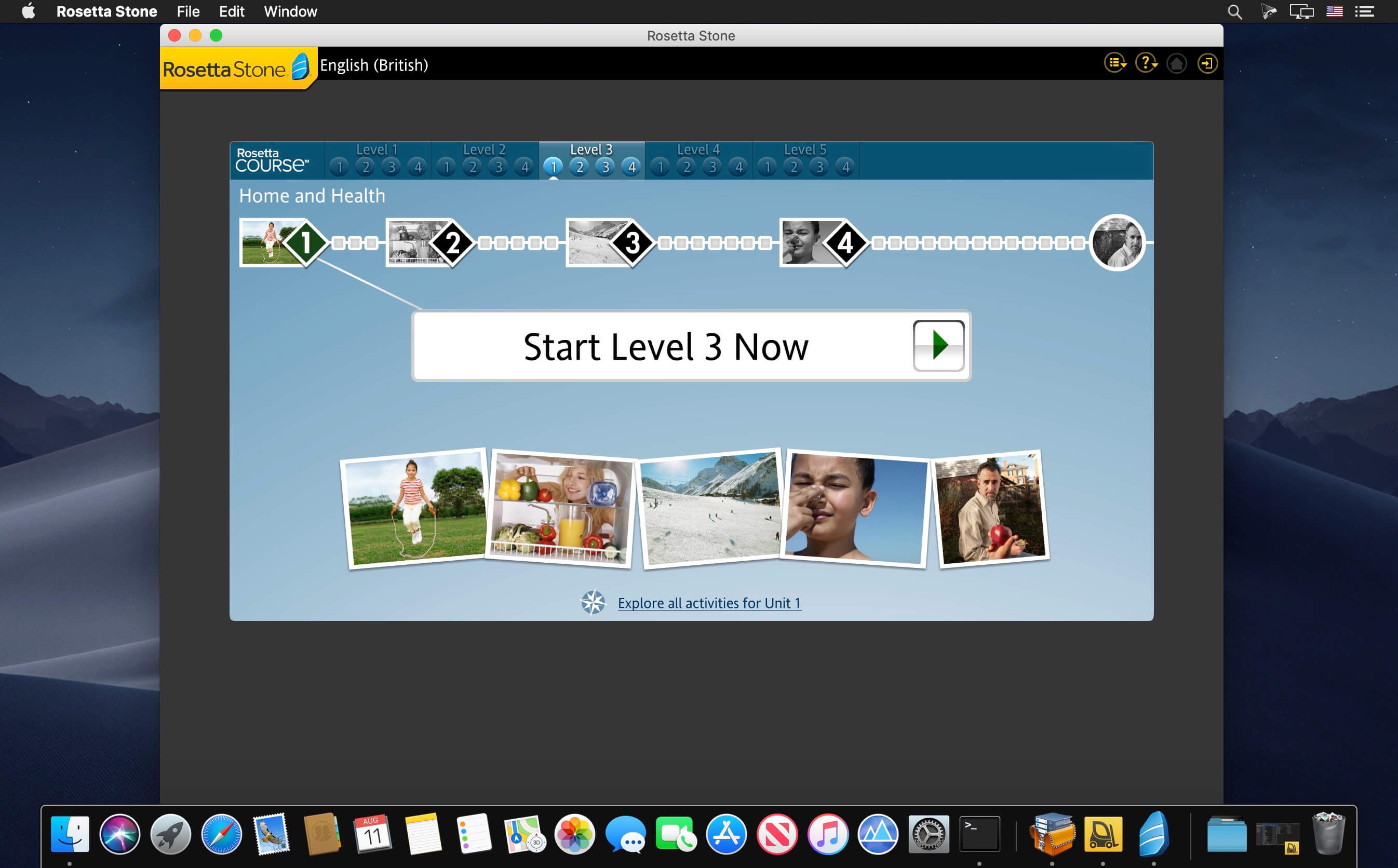Image resolution: width=1398 pixels, height=868 pixels.
Task: Open Launchpad rocket icon
Action: (x=170, y=834)
